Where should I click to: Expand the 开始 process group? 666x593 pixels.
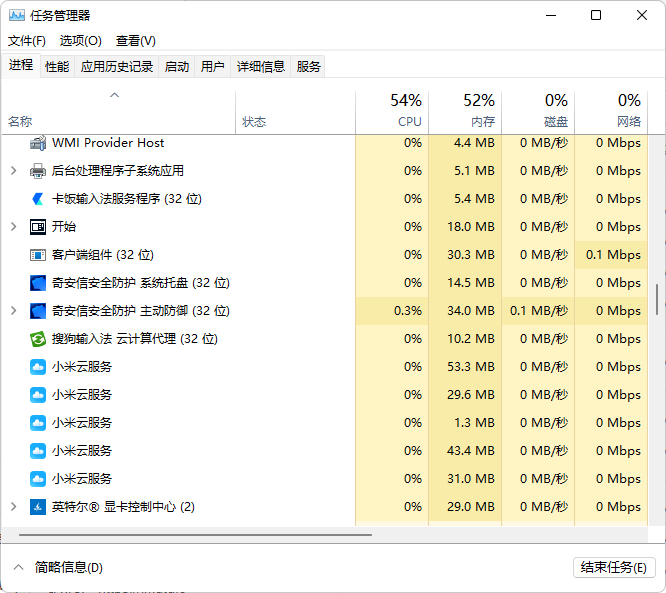click(14, 227)
